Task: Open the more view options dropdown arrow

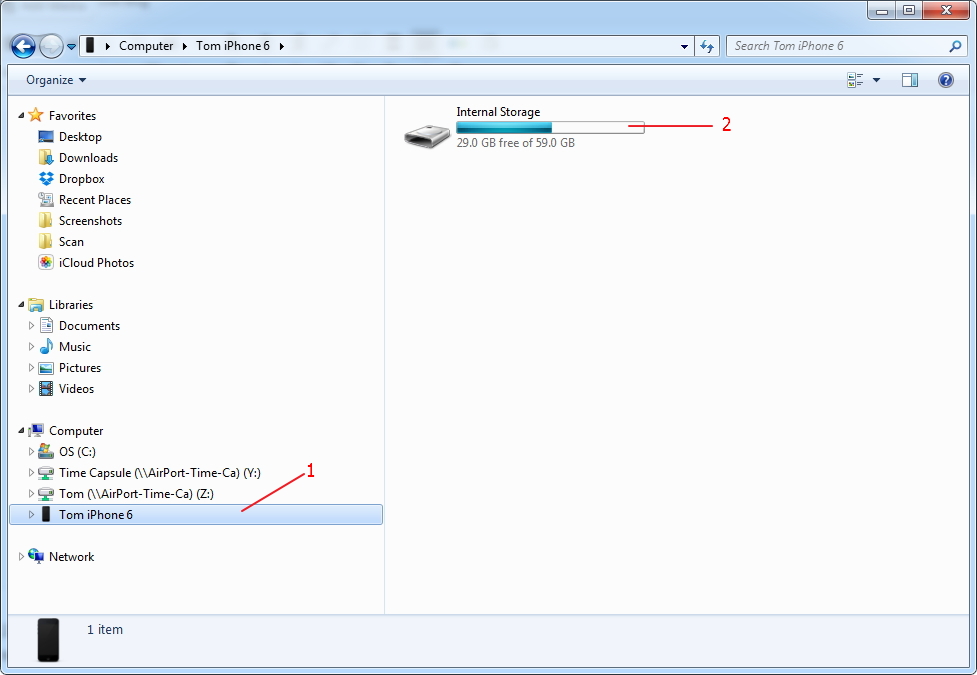Action: click(x=876, y=80)
